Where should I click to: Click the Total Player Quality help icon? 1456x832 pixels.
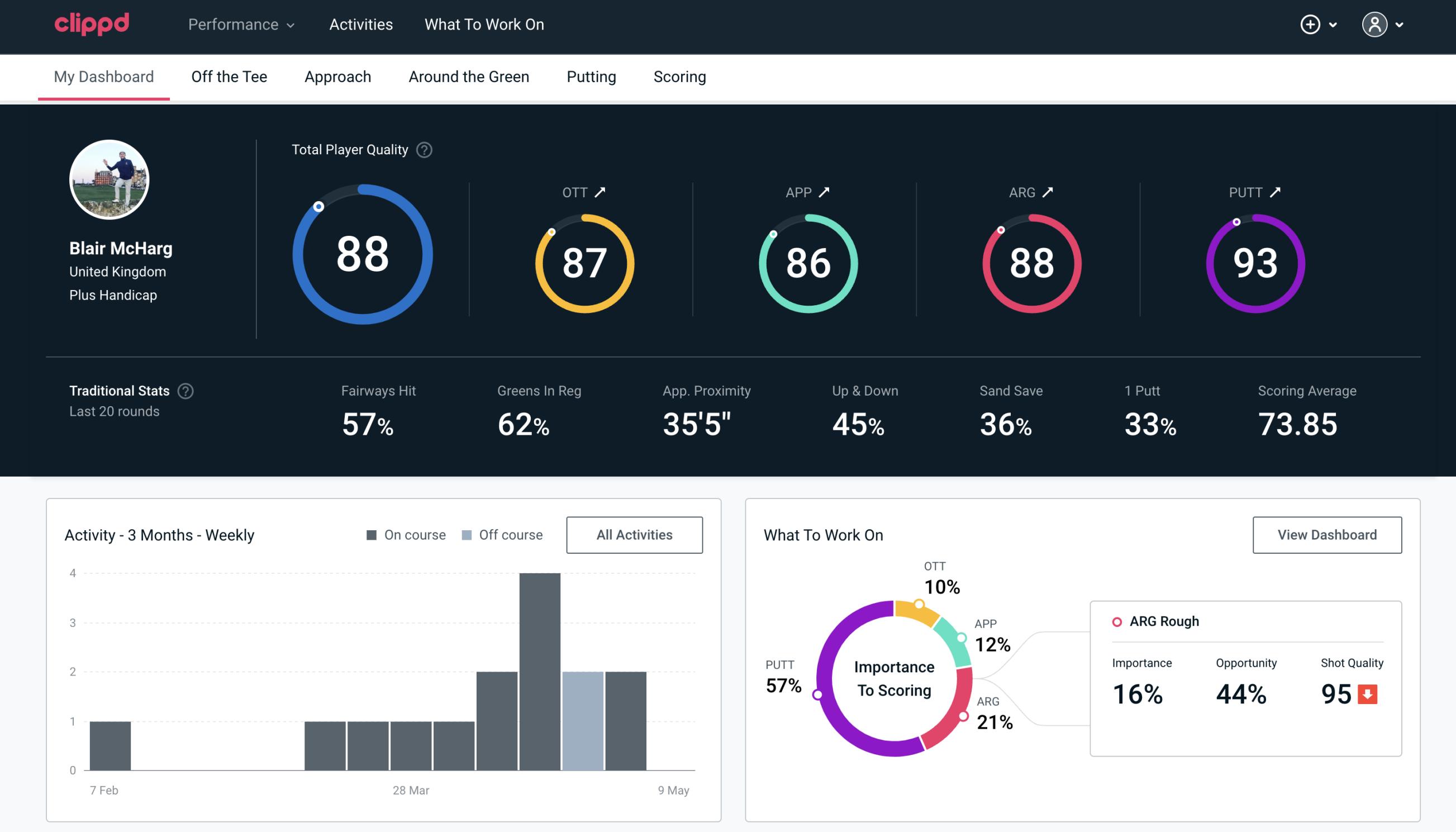[423, 149]
